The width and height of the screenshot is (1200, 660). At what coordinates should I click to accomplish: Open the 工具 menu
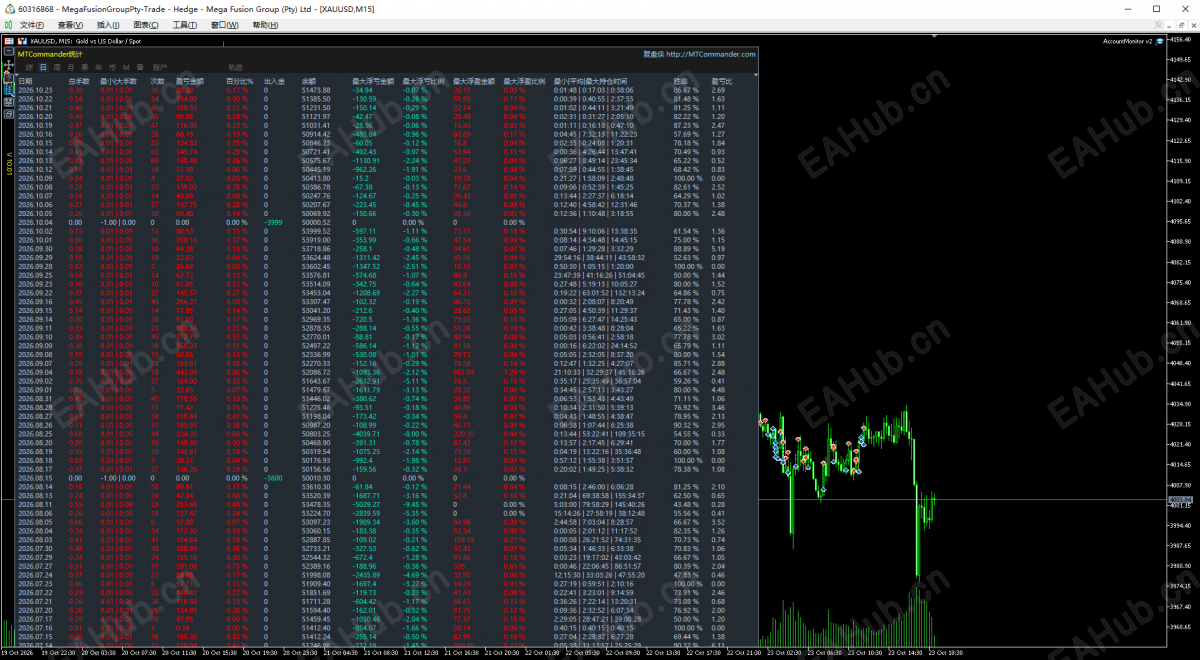(x=184, y=25)
